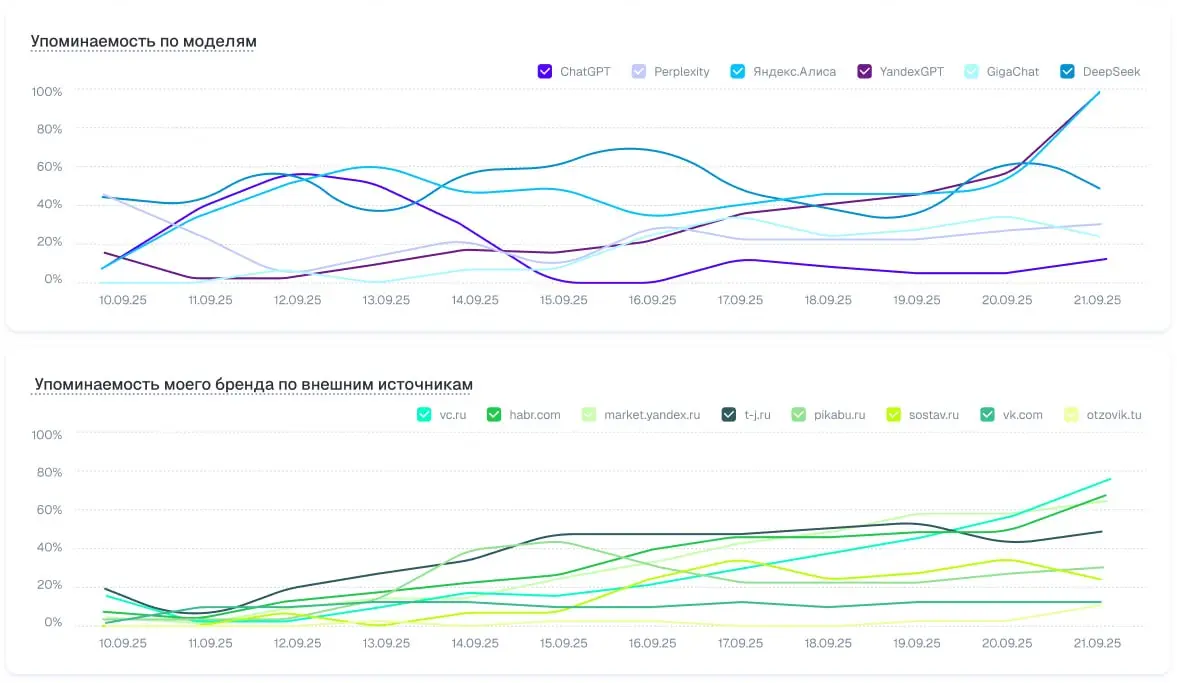Hide the market.yandex.ru series checkbox
This screenshot has height=683, width=1177.
coord(589,414)
